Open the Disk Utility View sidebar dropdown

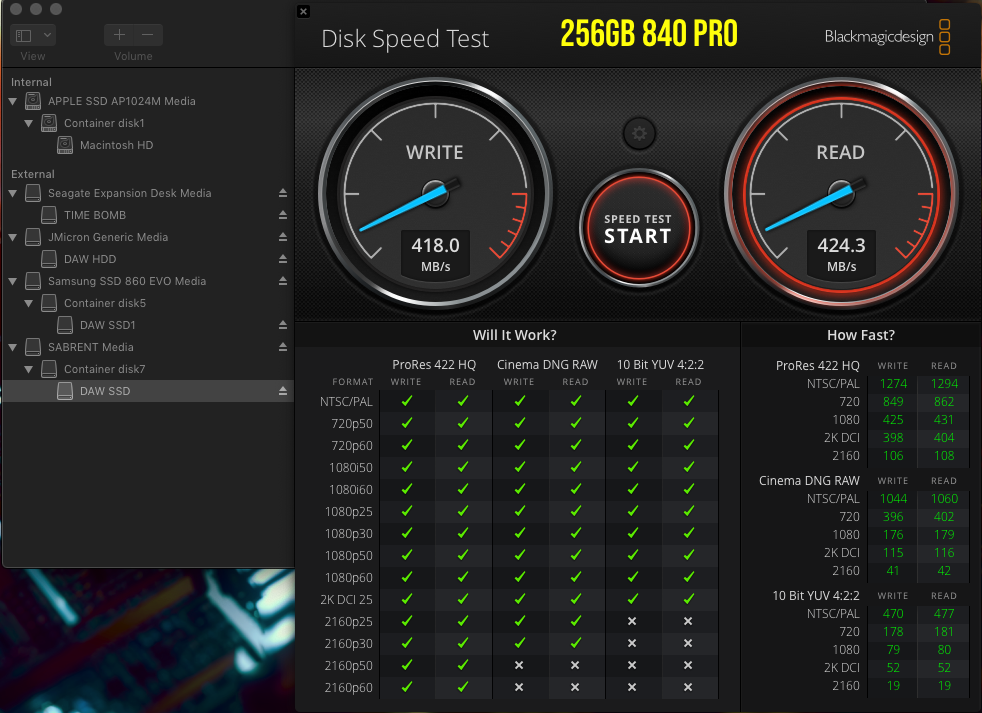tap(33, 35)
